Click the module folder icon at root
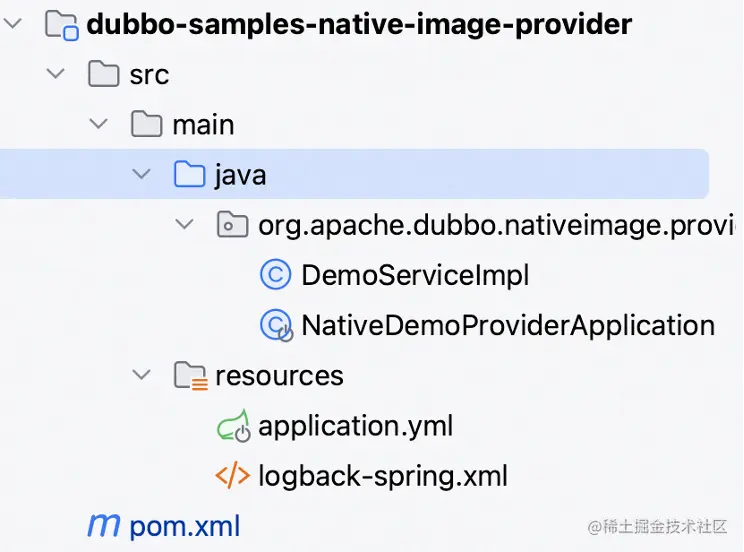The width and height of the screenshot is (744, 552). click(x=62, y=25)
